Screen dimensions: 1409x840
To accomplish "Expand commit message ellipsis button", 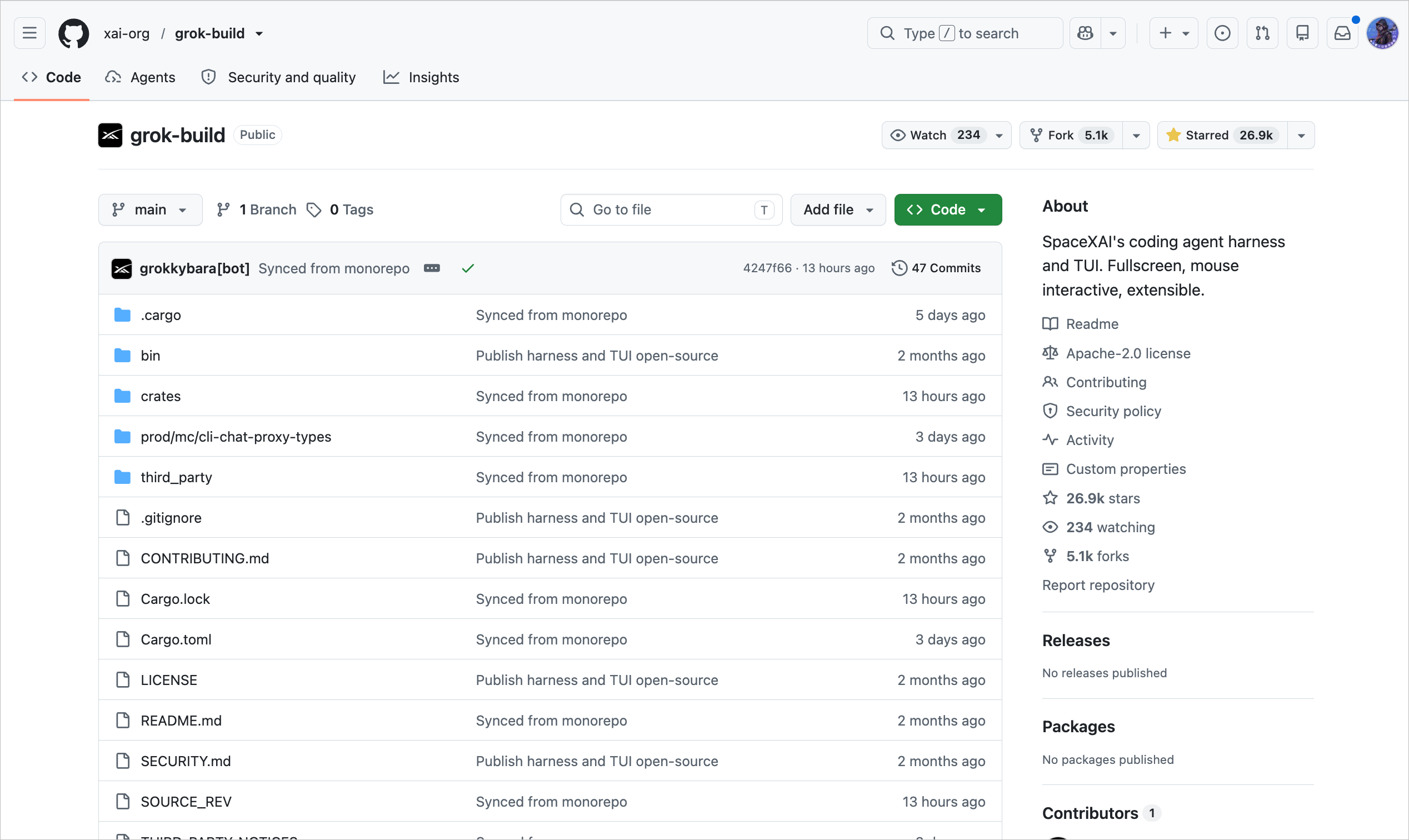I will pos(432,268).
